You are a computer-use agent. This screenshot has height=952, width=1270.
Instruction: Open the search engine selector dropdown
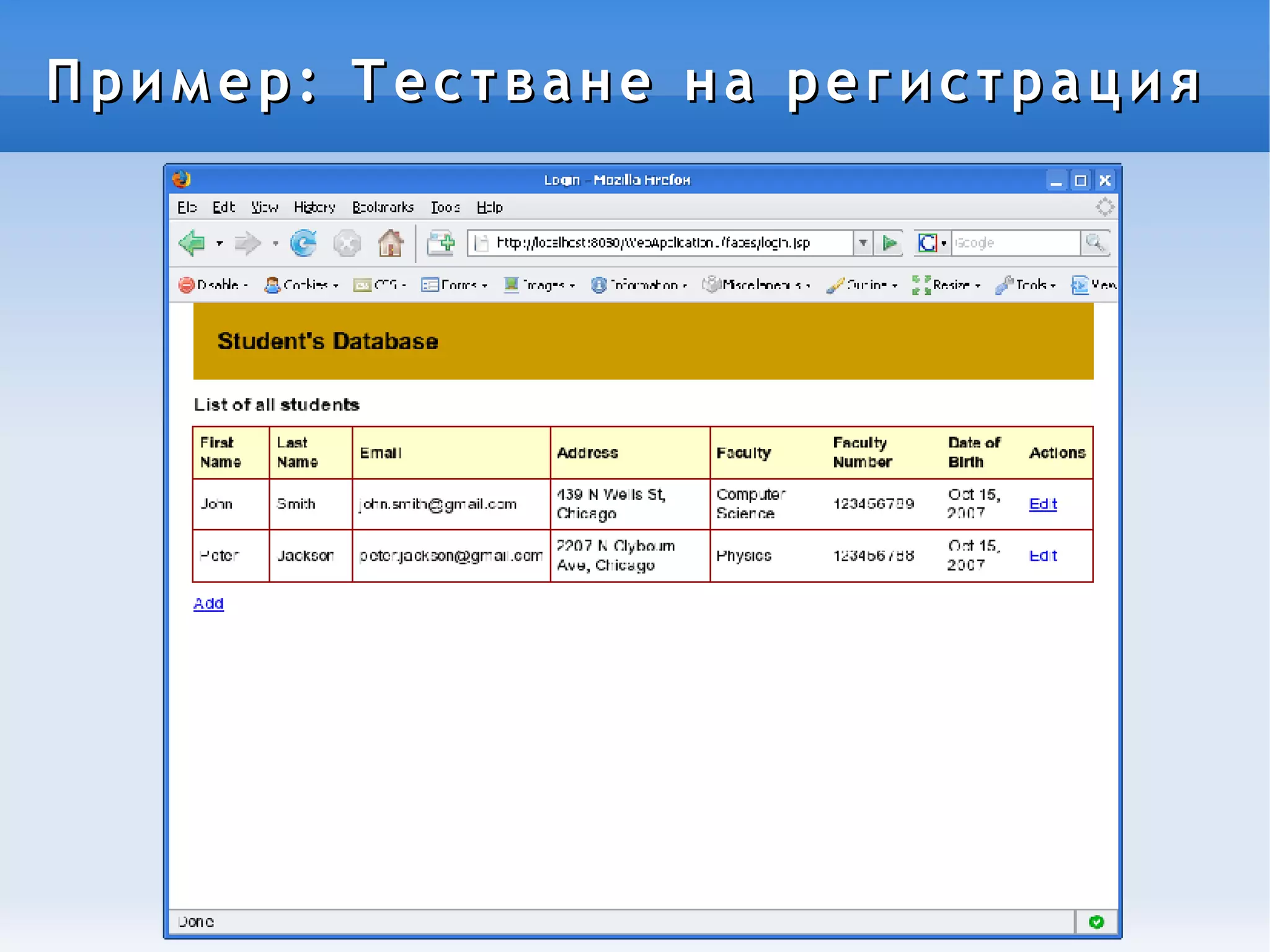943,243
